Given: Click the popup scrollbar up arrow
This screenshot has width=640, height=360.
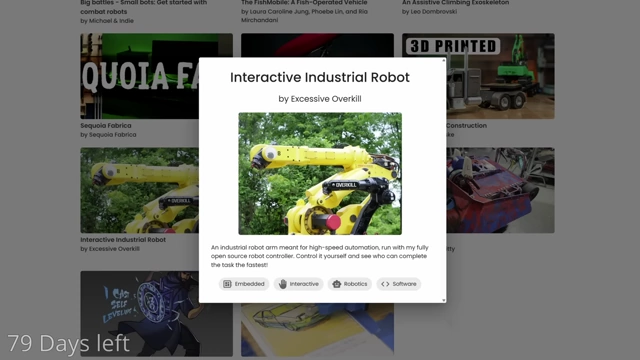Looking at the screenshot, I should click(444, 60).
